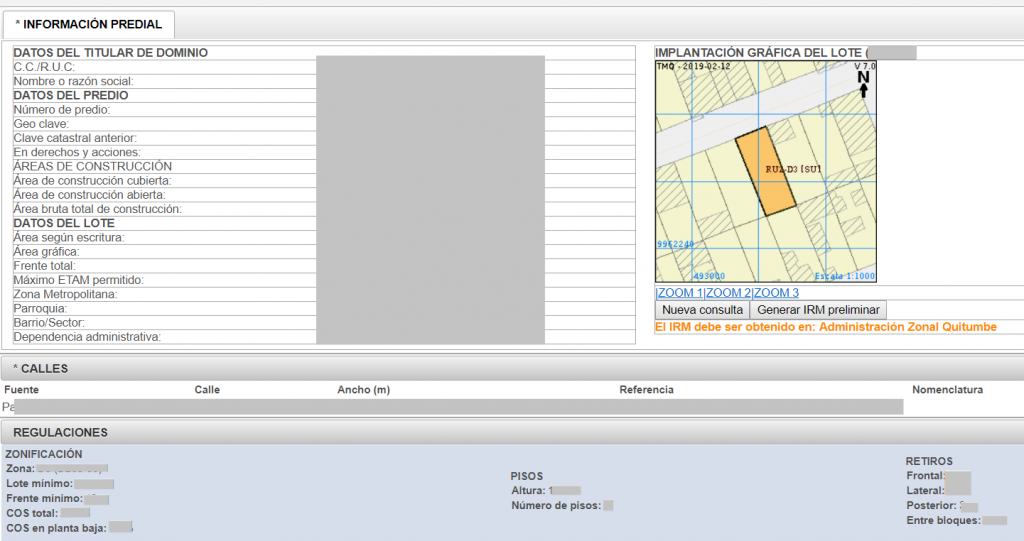The height and width of the screenshot is (541, 1024).
Task: Choose the ZOOM 3 map view
Action: pos(776,293)
